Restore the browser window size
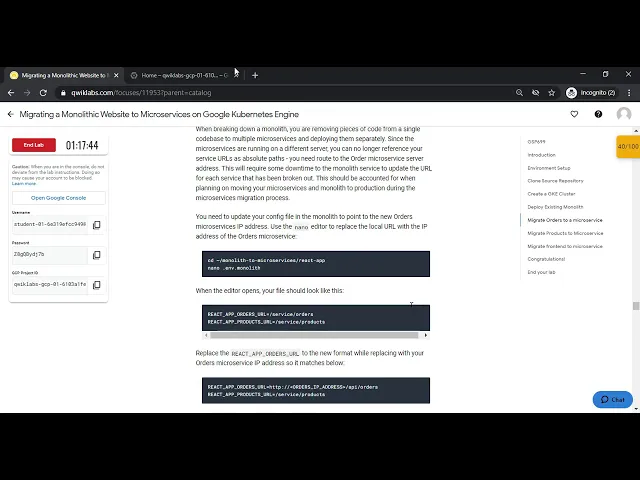This screenshot has height=480, width=640. pos(605,74)
